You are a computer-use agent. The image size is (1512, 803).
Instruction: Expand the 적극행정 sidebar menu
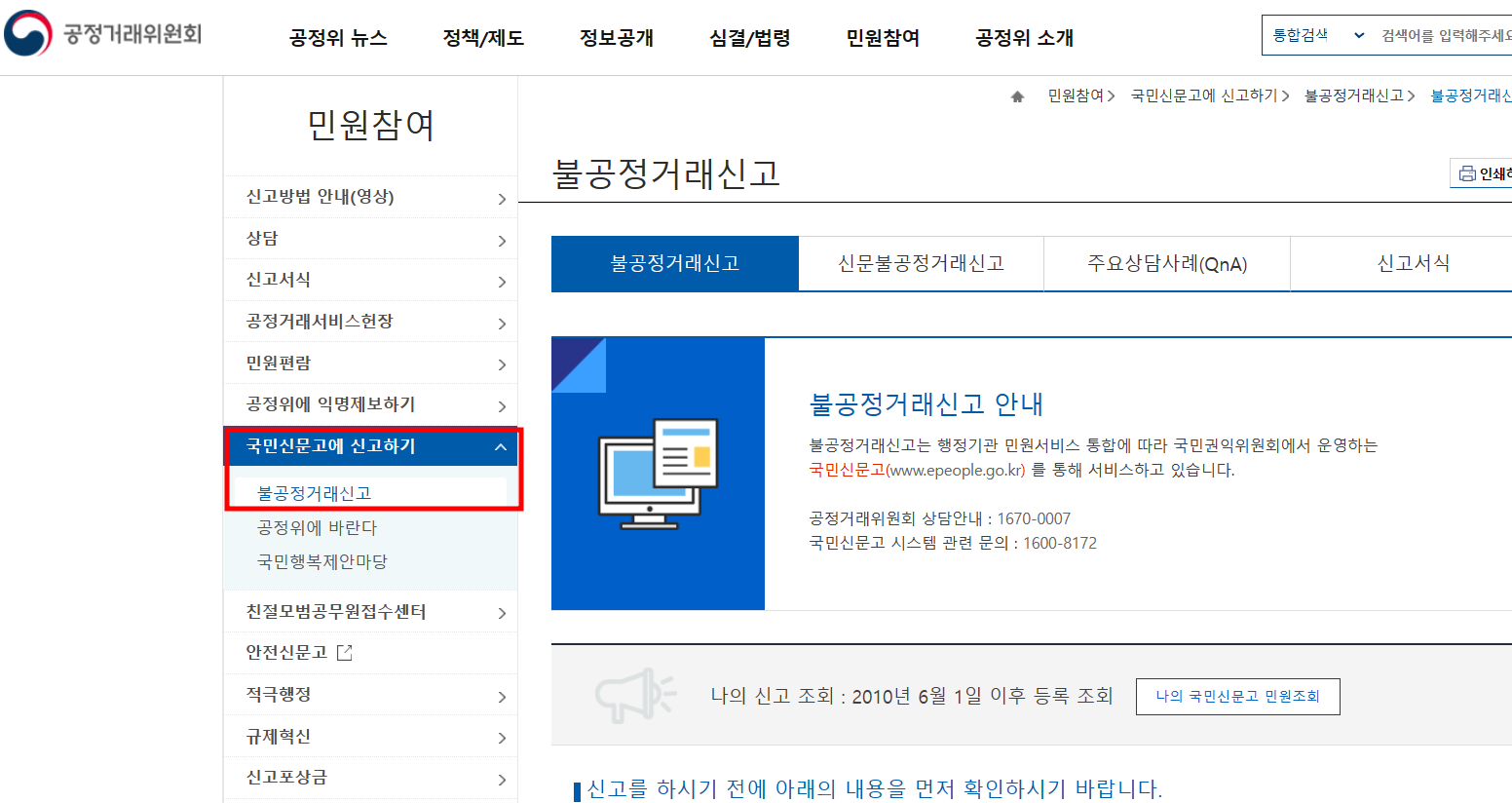371,695
